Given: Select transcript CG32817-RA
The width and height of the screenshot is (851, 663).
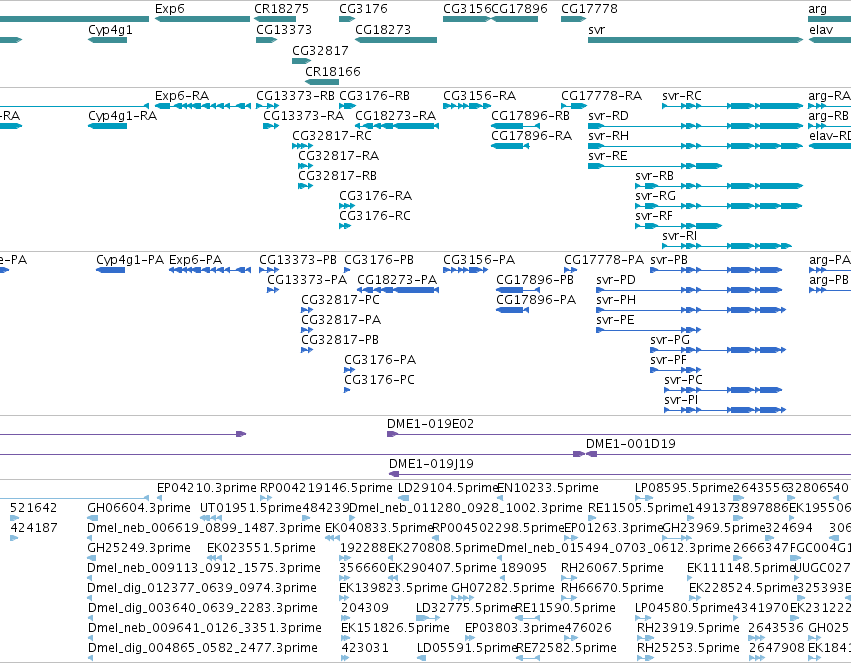Looking at the screenshot, I should (306, 166).
